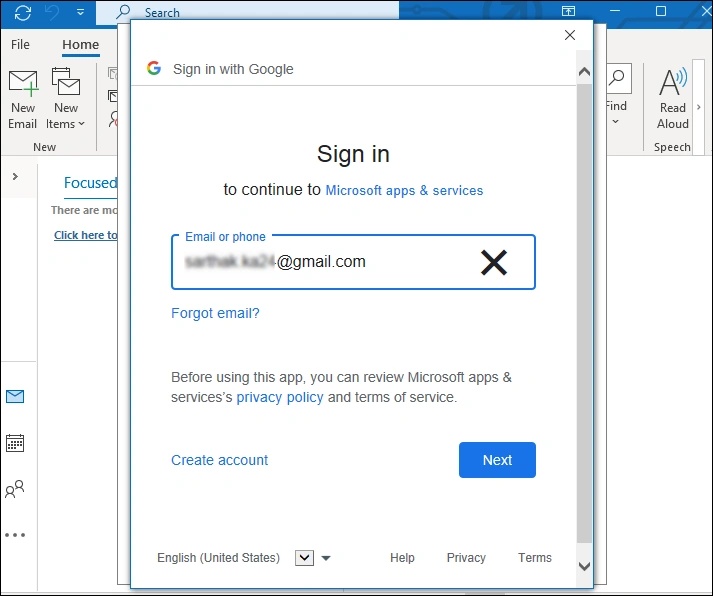The width and height of the screenshot is (713, 596).
Task: Open Calendar view in navigation bar
Action: (15, 443)
